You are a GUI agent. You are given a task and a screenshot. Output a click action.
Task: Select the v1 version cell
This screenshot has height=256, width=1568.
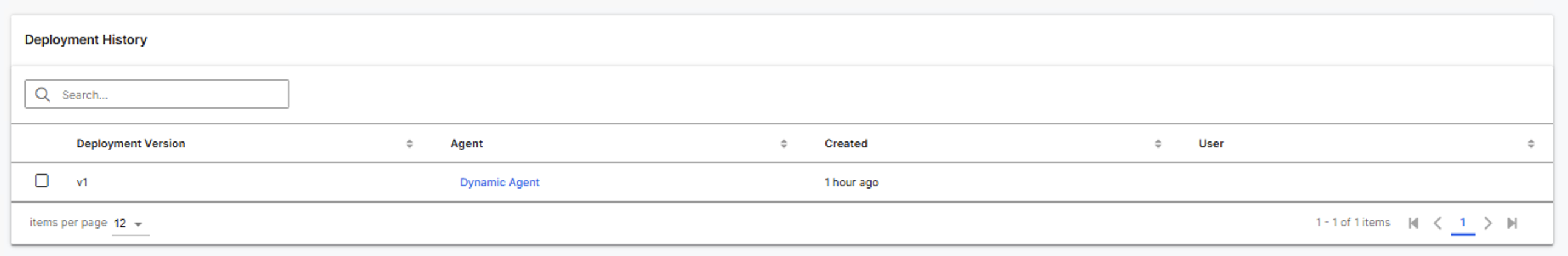coord(82,183)
